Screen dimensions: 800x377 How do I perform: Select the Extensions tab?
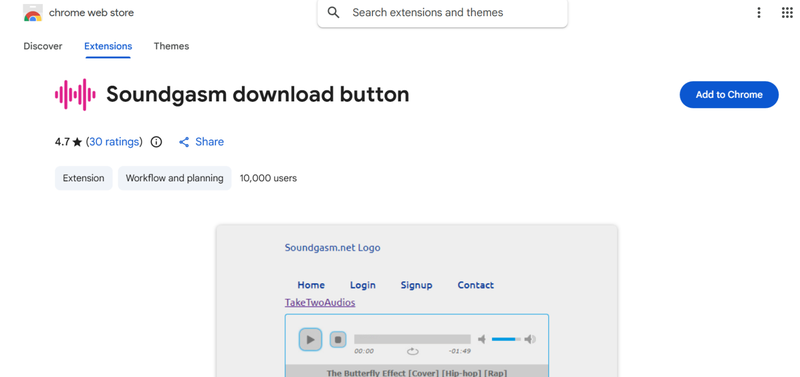tap(108, 46)
